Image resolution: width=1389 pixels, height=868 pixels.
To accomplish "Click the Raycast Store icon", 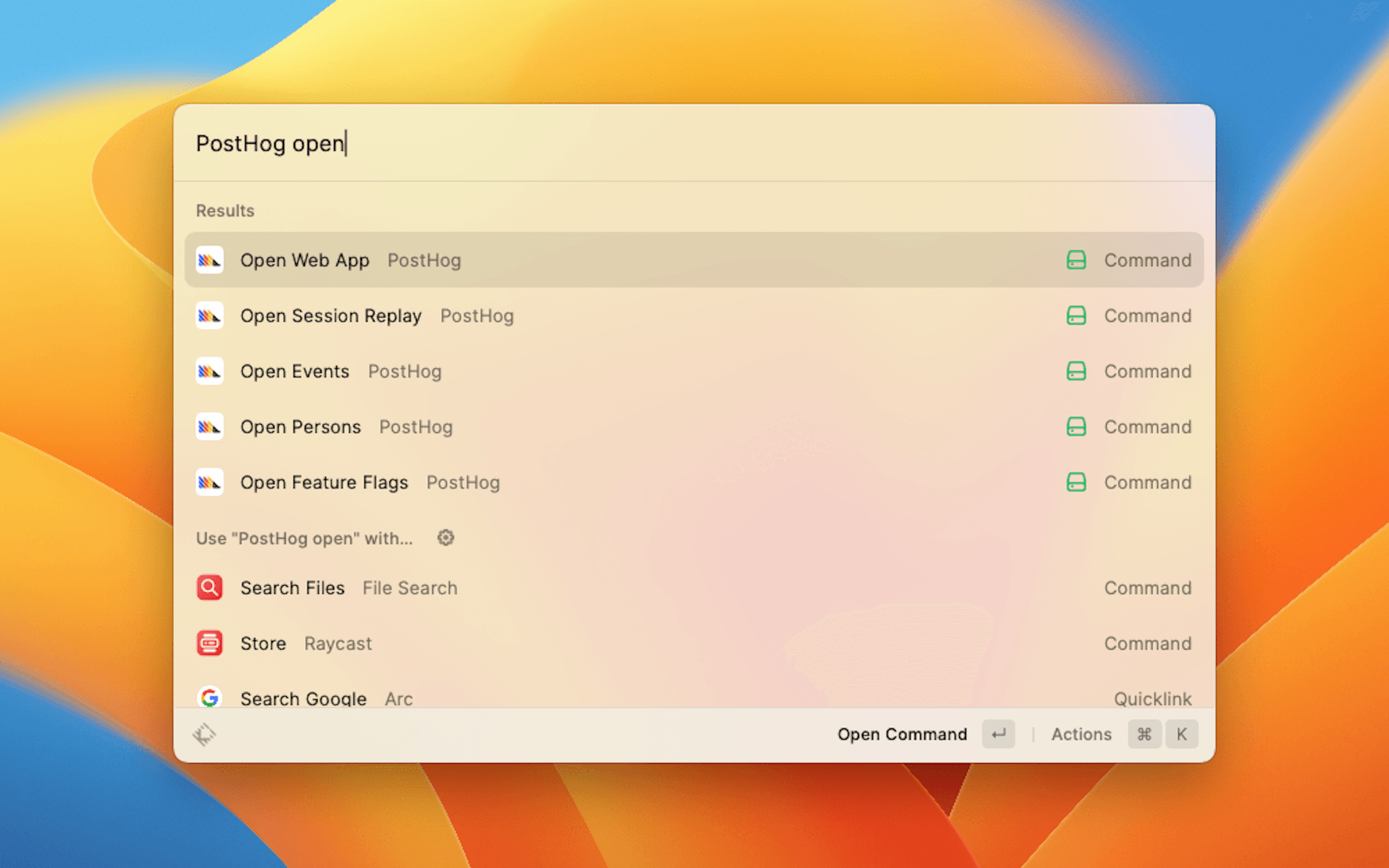I will 209,643.
